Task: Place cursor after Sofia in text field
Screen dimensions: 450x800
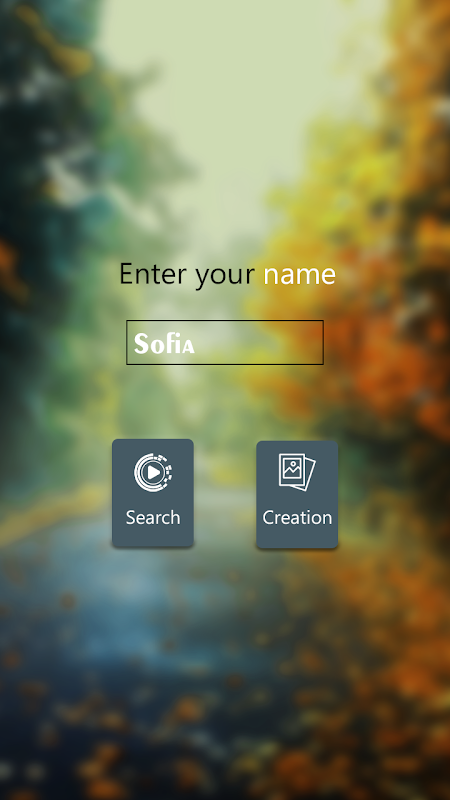Action: 197,343
